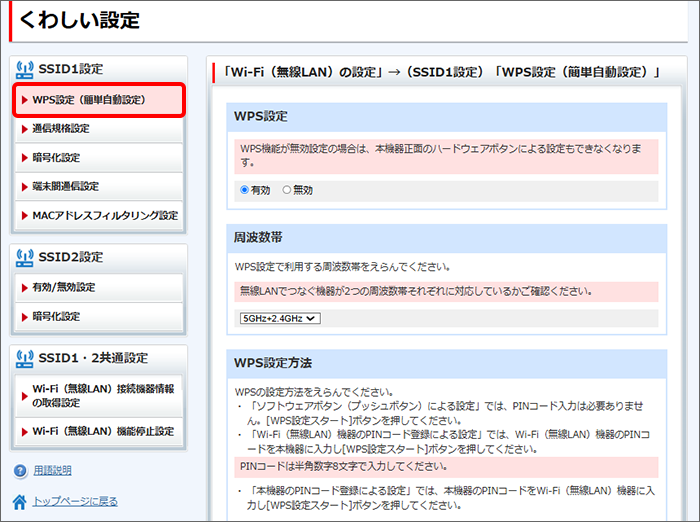Screen dimensions: 700x522
Task: Click the red arrow next to 端末間通信設定
Action: 25,187
